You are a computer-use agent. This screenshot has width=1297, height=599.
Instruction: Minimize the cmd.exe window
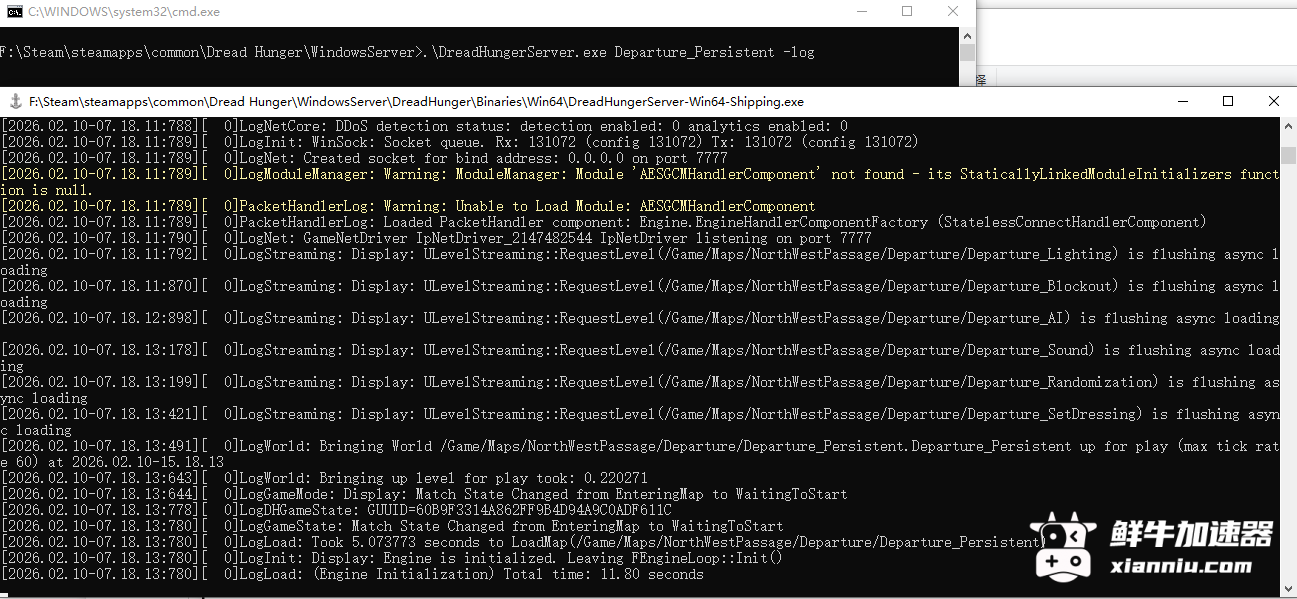click(x=862, y=12)
